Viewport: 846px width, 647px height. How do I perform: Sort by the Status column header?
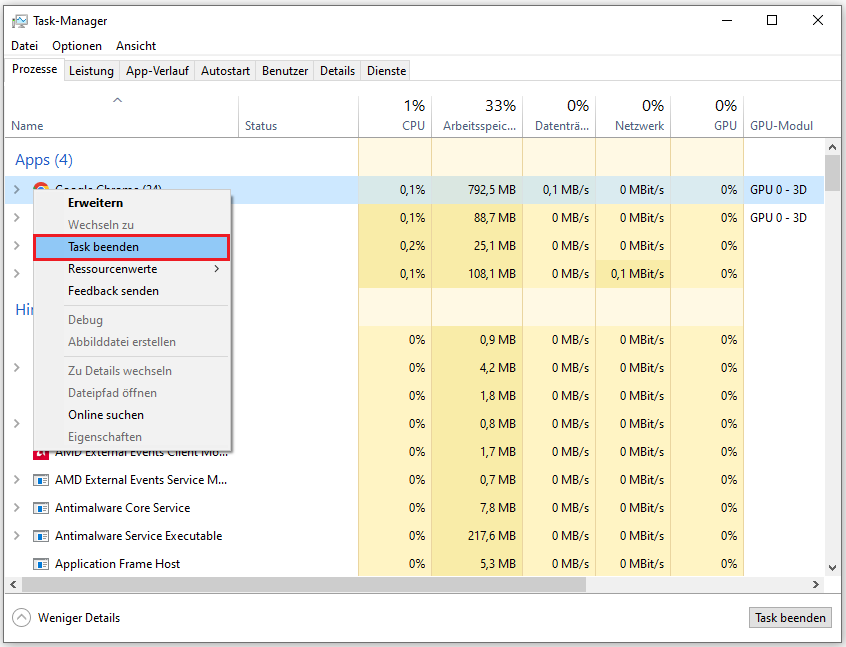pos(298,117)
